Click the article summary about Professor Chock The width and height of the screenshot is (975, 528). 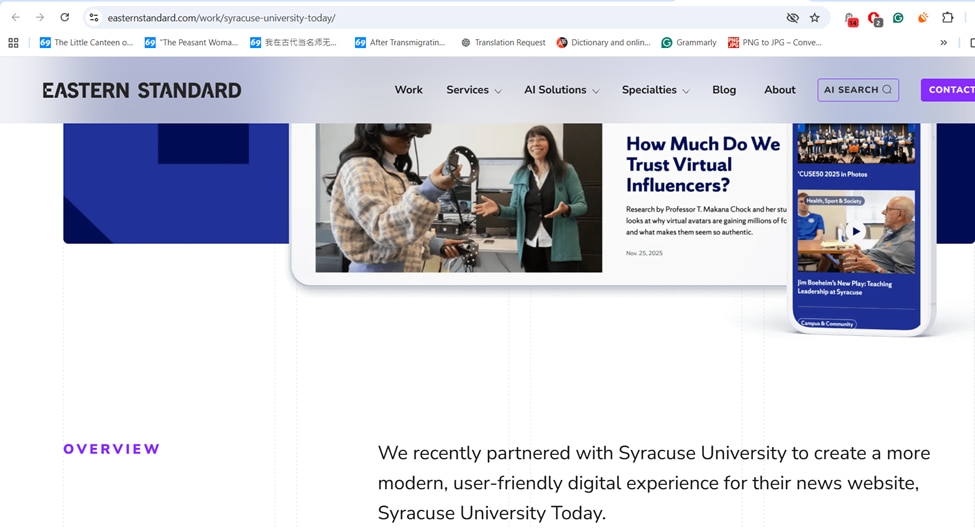[x=706, y=221]
